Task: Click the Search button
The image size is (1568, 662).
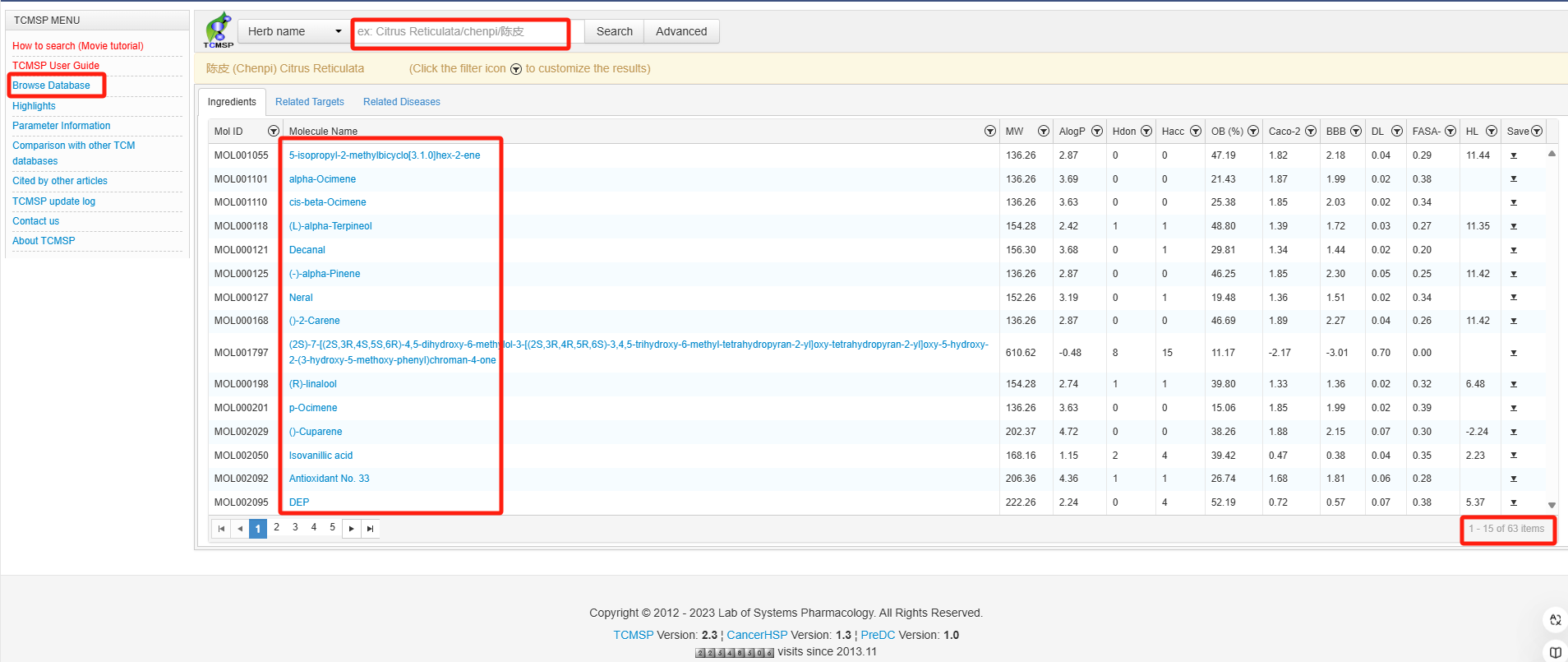Action: coord(614,31)
